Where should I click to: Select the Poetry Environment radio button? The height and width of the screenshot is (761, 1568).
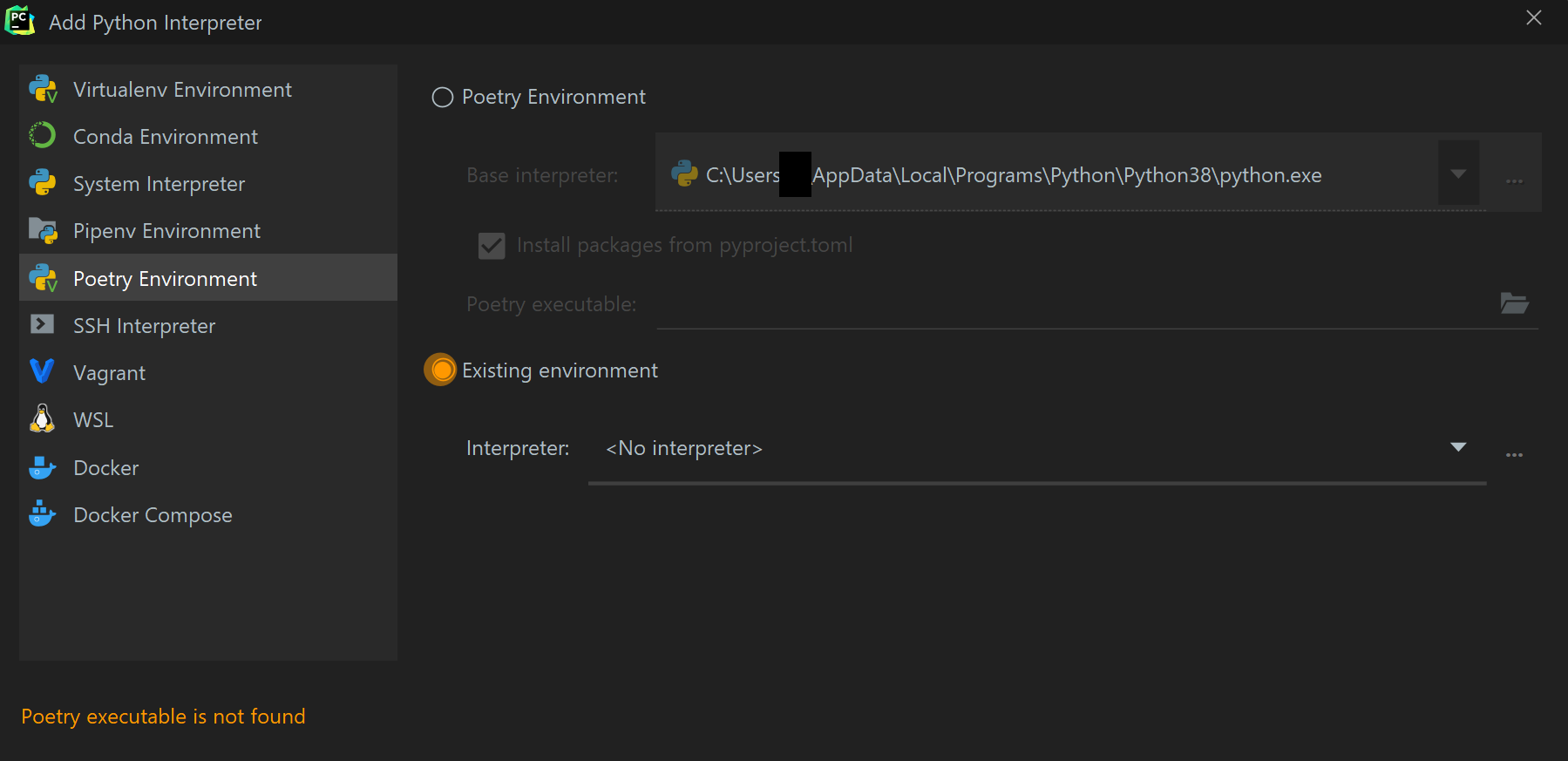(443, 97)
